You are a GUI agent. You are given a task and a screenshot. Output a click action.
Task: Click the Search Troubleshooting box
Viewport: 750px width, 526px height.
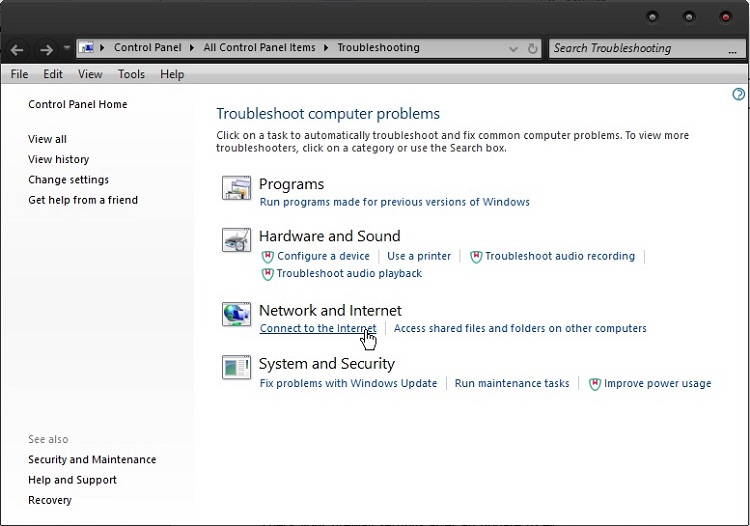click(x=647, y=48)
